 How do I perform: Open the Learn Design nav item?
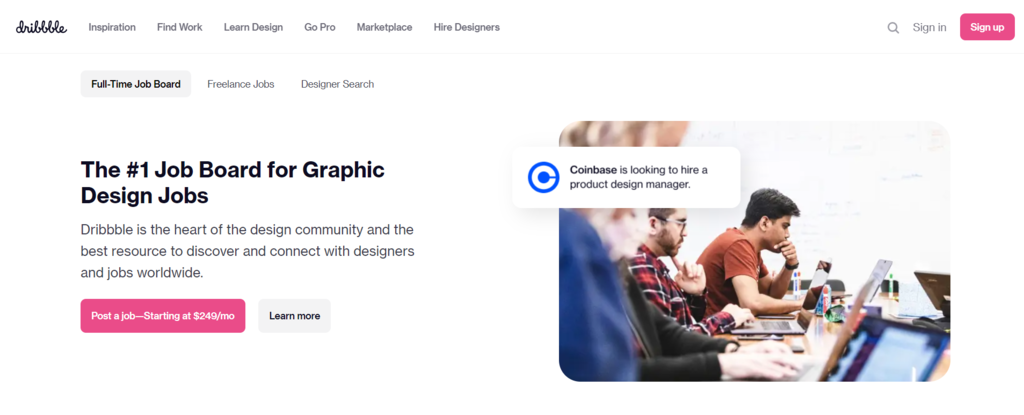point(253,27)
